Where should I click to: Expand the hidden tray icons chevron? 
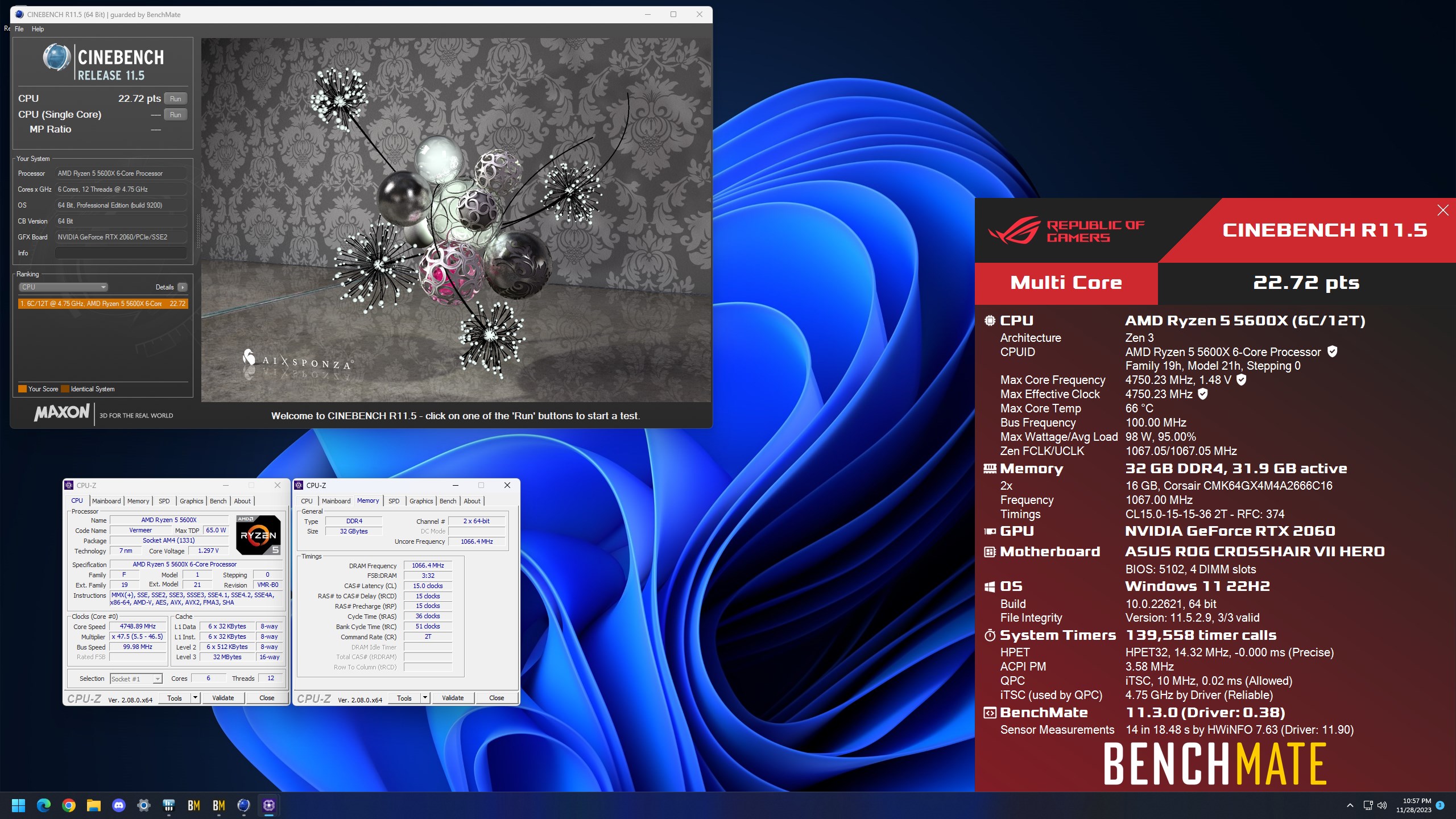point(1350,805)
